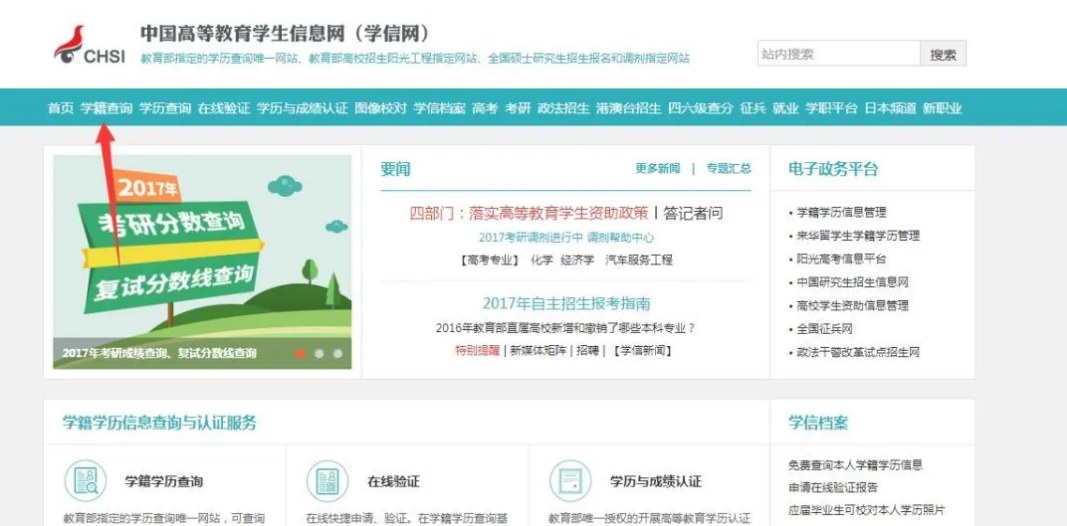The image size is (1067, 526).
Task: Open 图像校对 navigation item
Action: click(380, 108)
